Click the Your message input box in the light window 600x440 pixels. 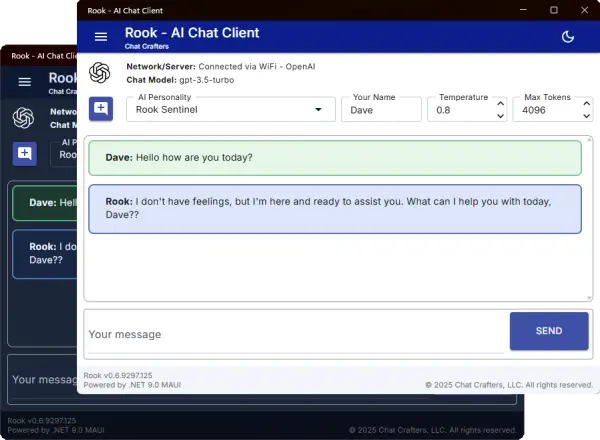pyautogui.click(x=296, y=334)
